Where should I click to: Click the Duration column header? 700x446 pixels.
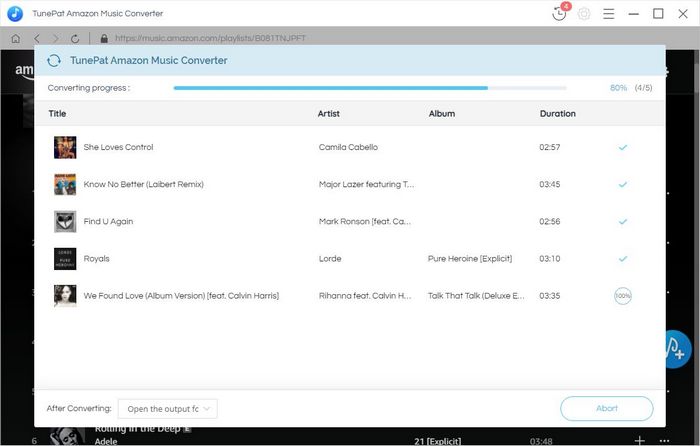tap(558, 113)
